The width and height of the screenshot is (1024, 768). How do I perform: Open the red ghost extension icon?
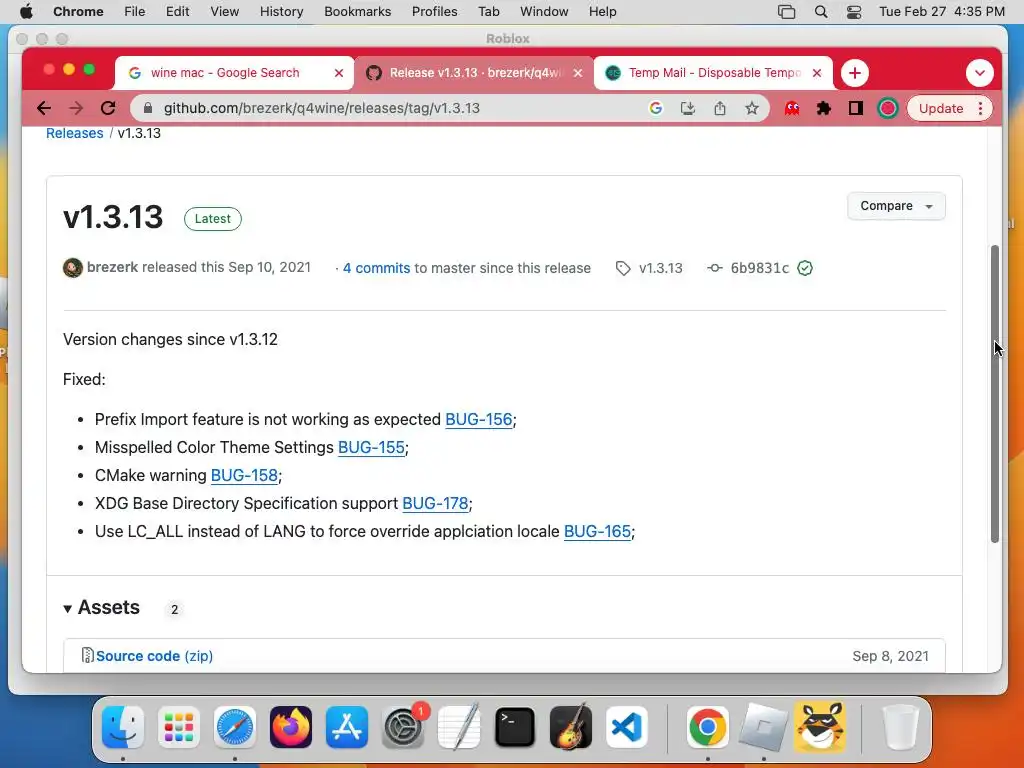coord(792,108)
